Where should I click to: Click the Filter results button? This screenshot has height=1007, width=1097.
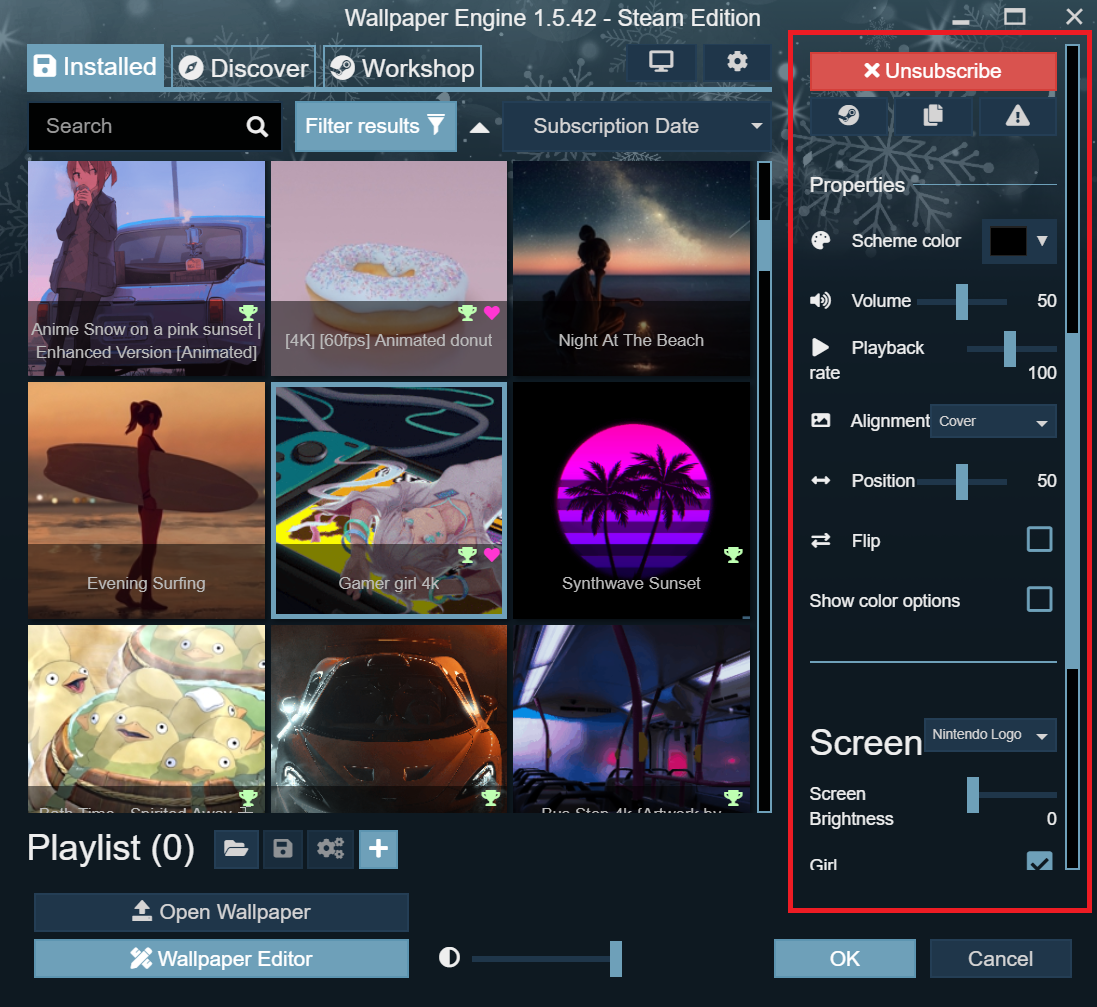[x=376, y=127]
